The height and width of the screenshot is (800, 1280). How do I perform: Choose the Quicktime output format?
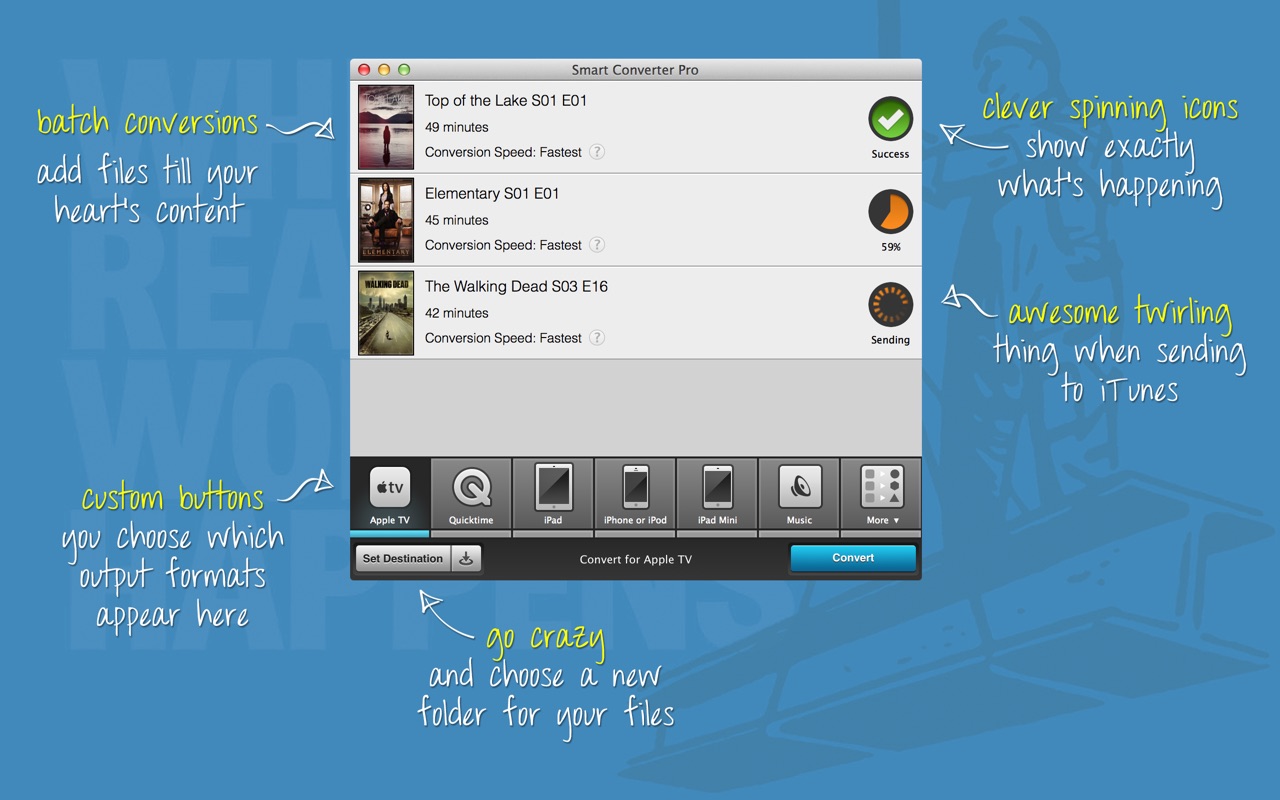(x=471, y=494)
